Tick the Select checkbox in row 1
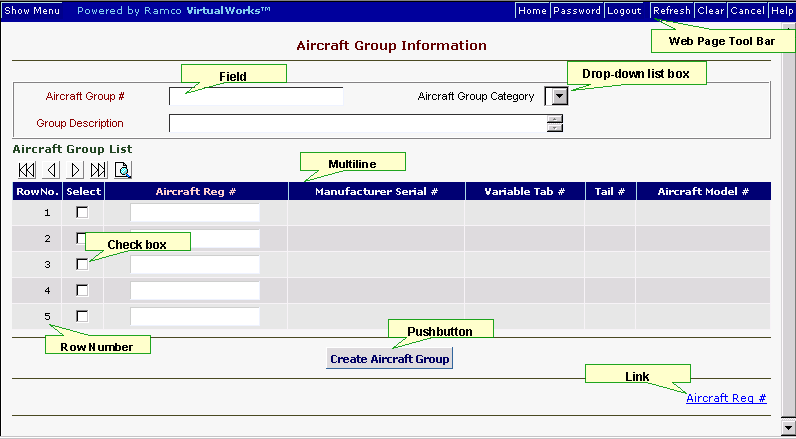 [82, 213]
